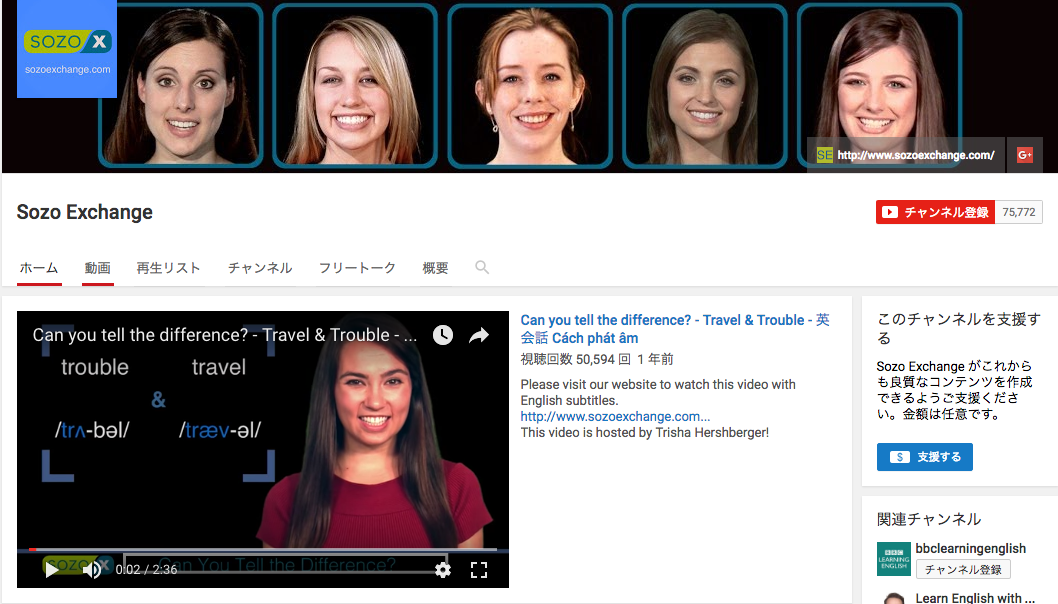Image resolution: width=1058 pixels, height=604 pixels.
Task: Open the フリートーク tab
Action: tap(357, 268)
